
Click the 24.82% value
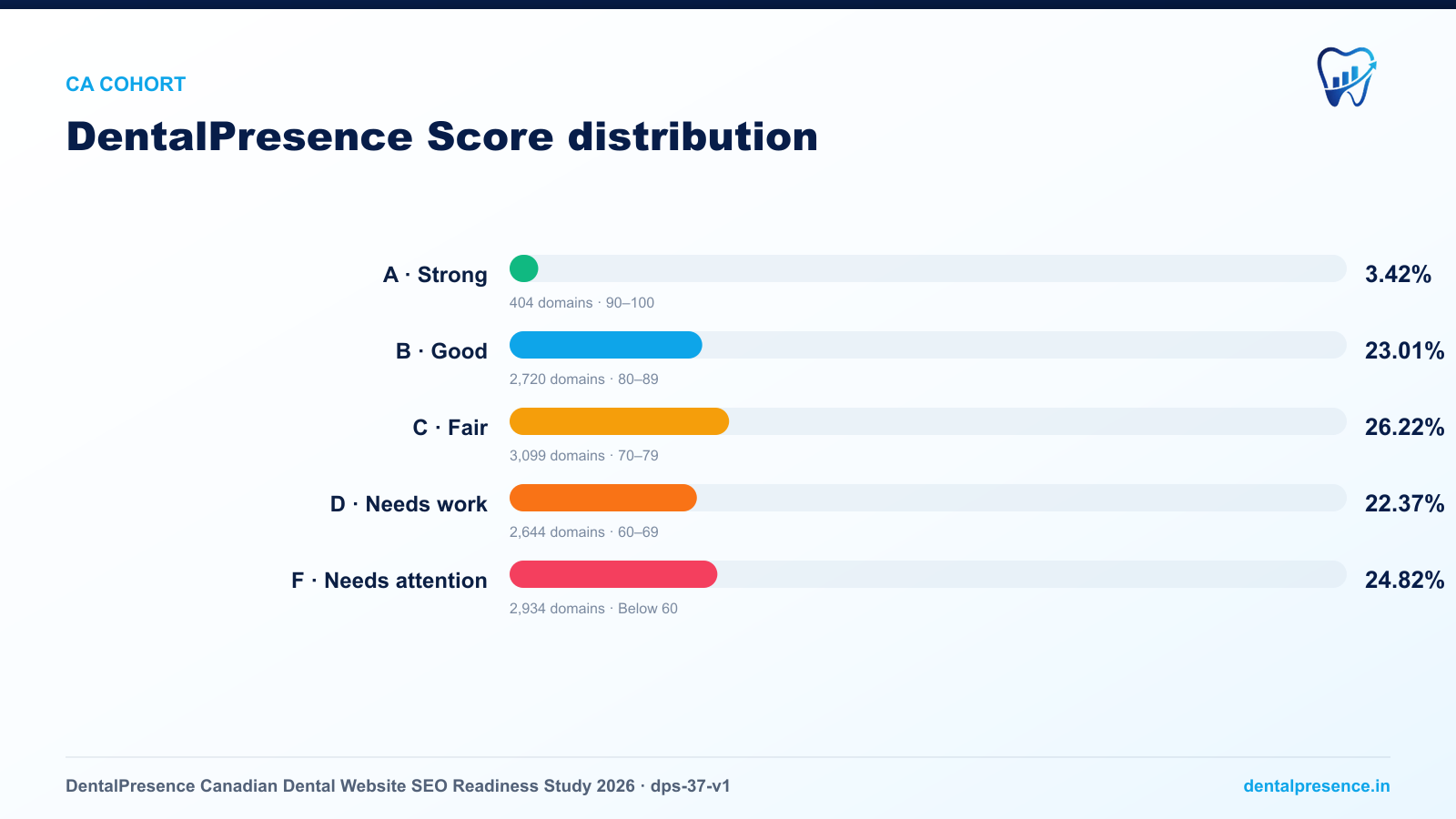(1404, 581)
